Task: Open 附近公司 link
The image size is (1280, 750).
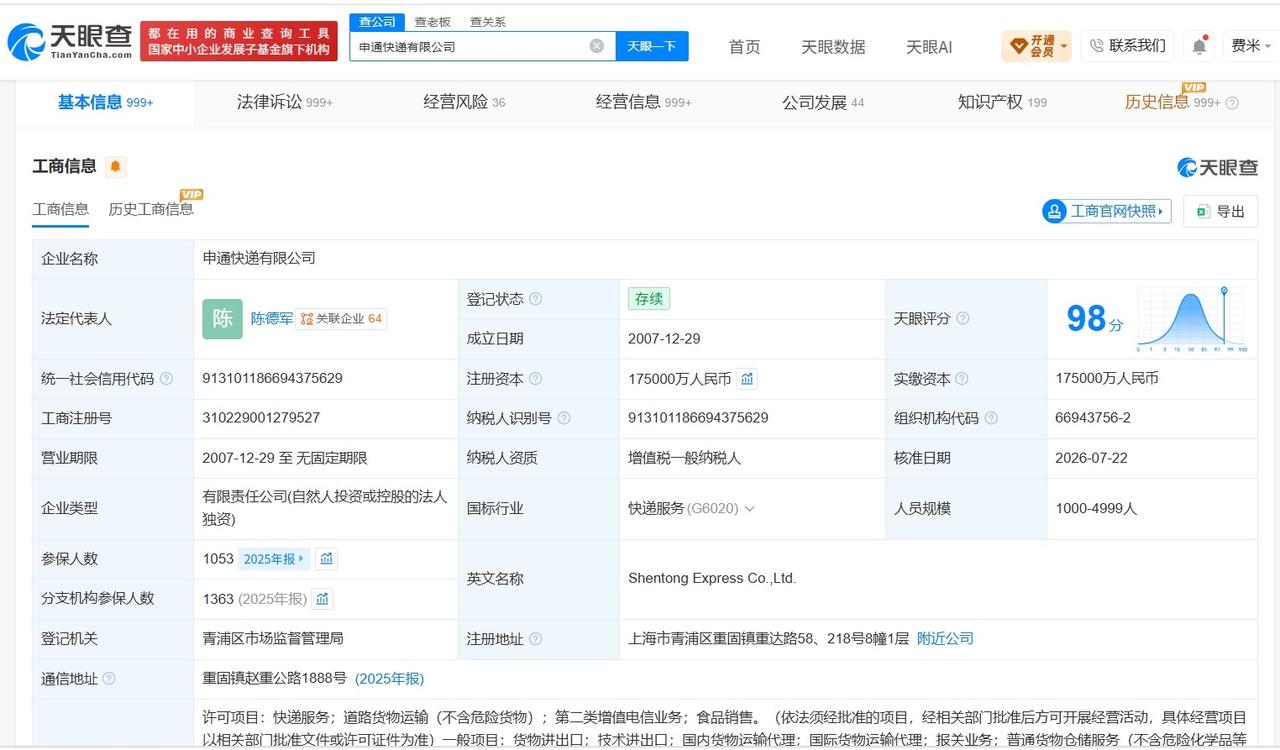Action: pos(945,639)
